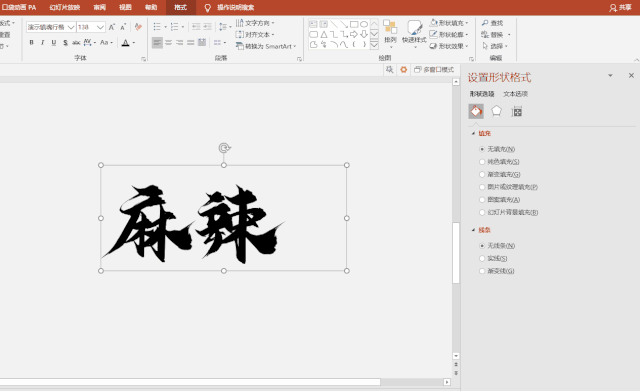
Task: Decrease font size with small A
Action: pyautogui.click(x=123, y=27)
